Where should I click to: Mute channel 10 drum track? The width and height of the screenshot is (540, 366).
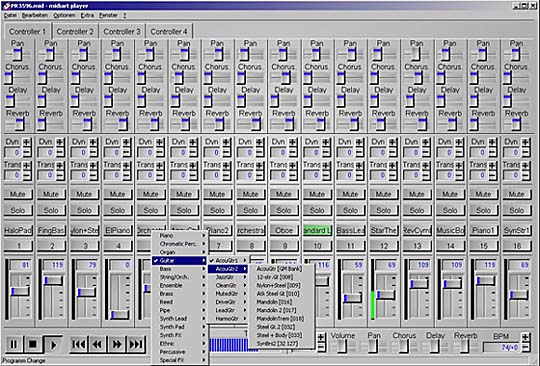(318, 194)
